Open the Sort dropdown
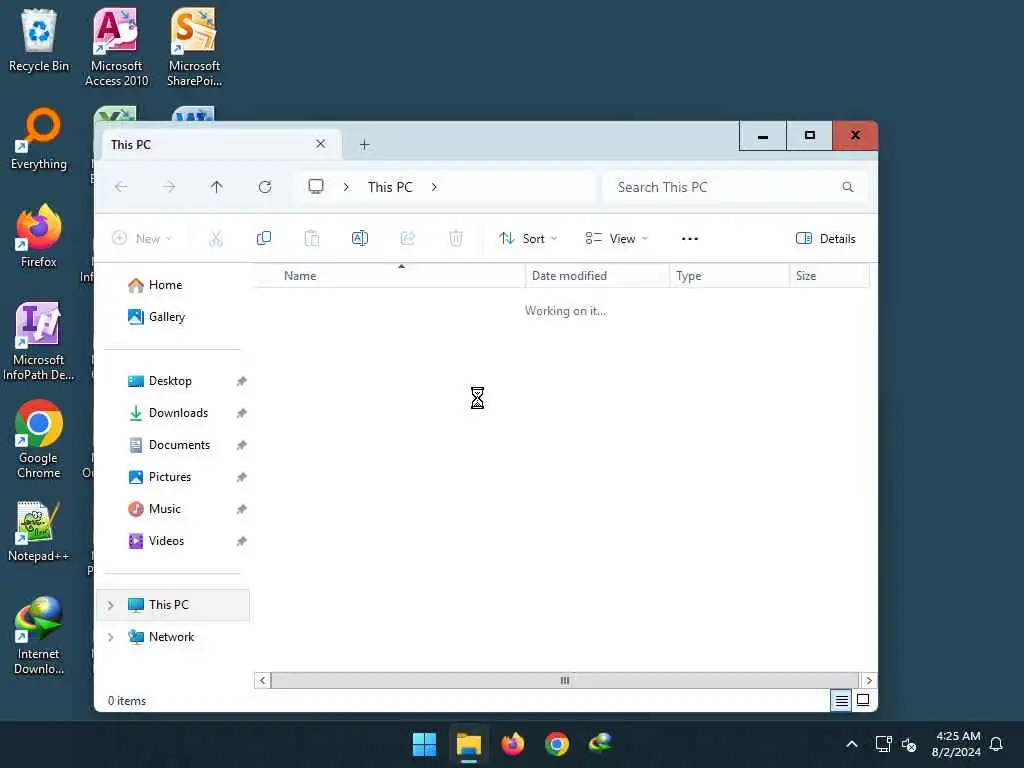 [x=528, y=239]
